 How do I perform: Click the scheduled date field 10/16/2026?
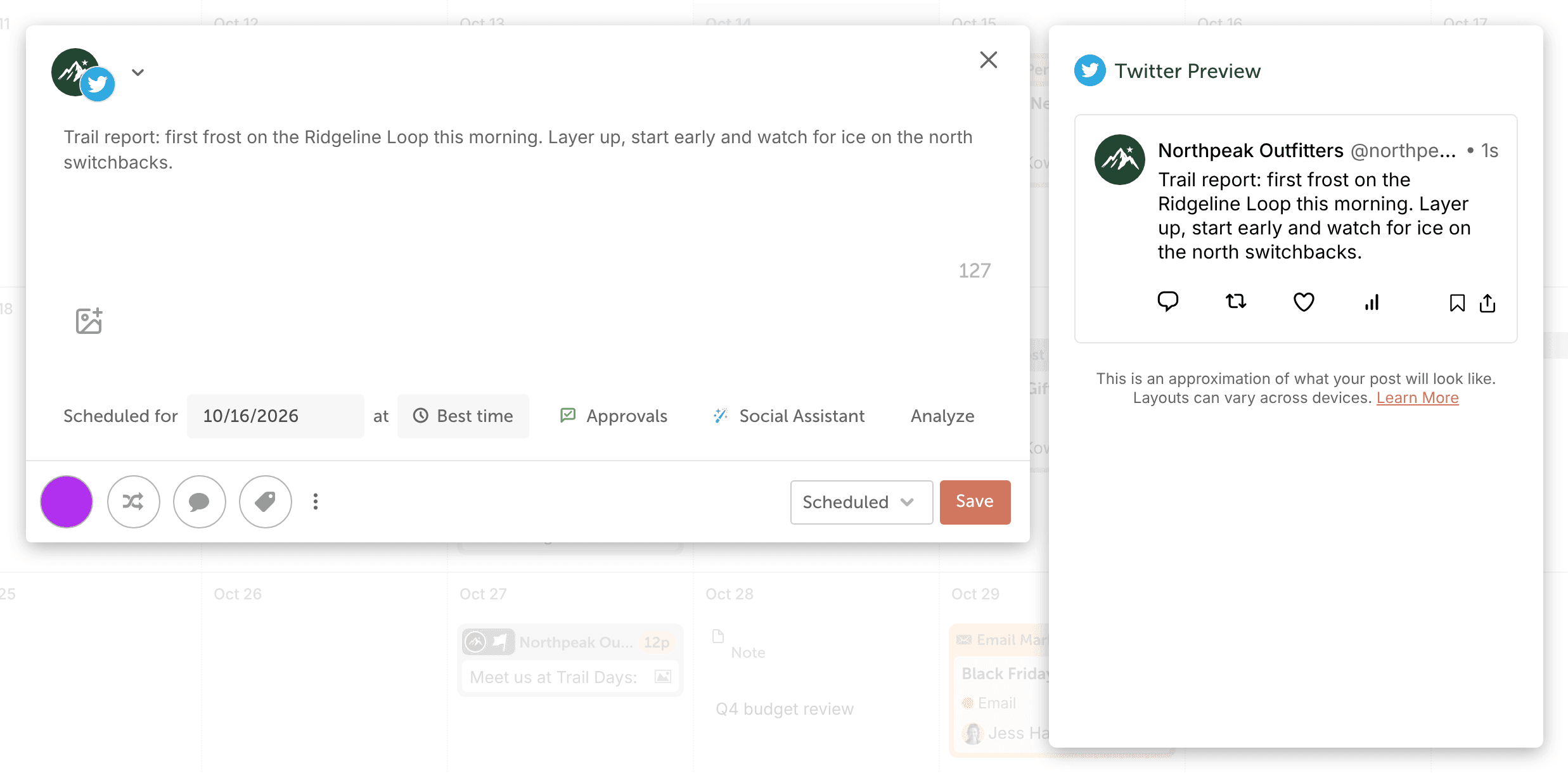(x=276, y=416)
